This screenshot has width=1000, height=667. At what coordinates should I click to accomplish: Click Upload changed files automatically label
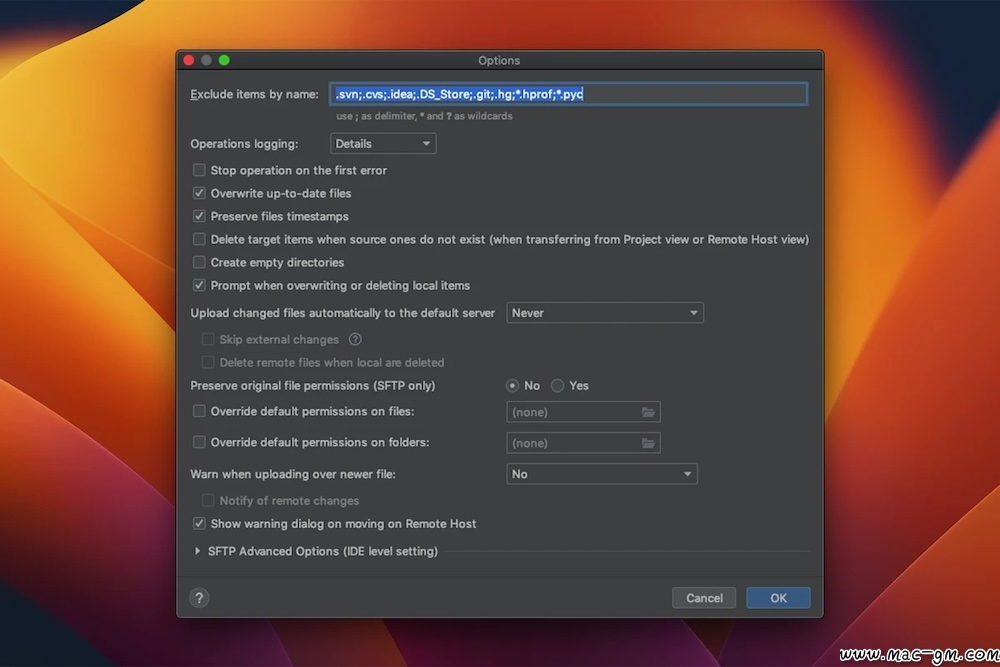342,313
